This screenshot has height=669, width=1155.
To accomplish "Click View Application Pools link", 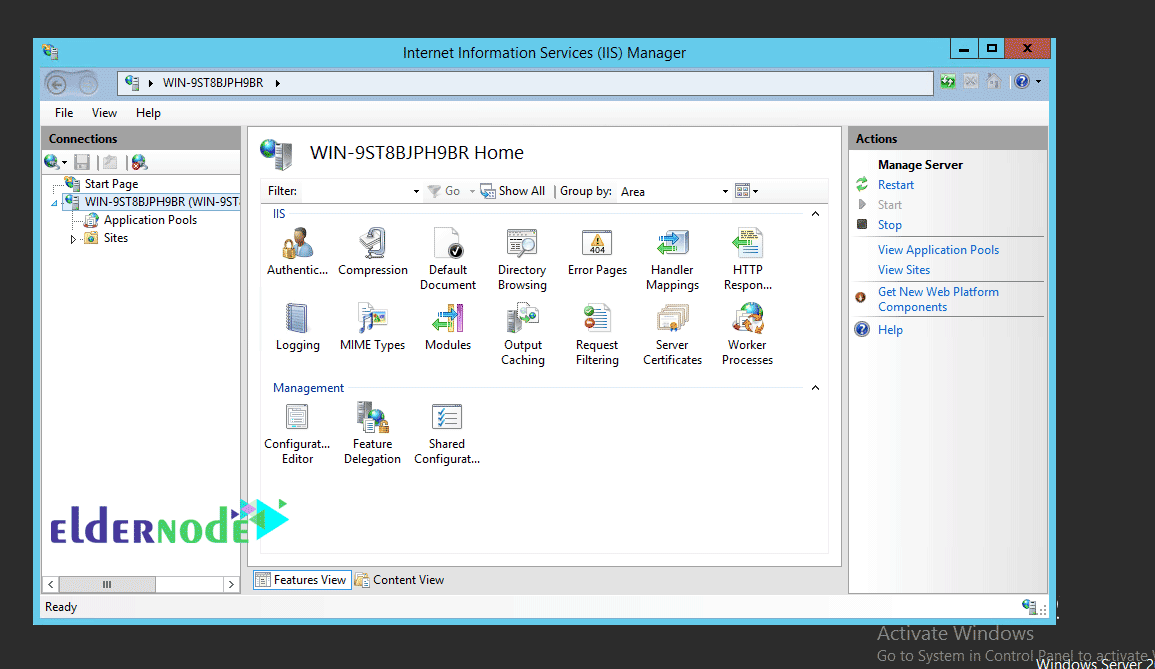I will point(938,250).
